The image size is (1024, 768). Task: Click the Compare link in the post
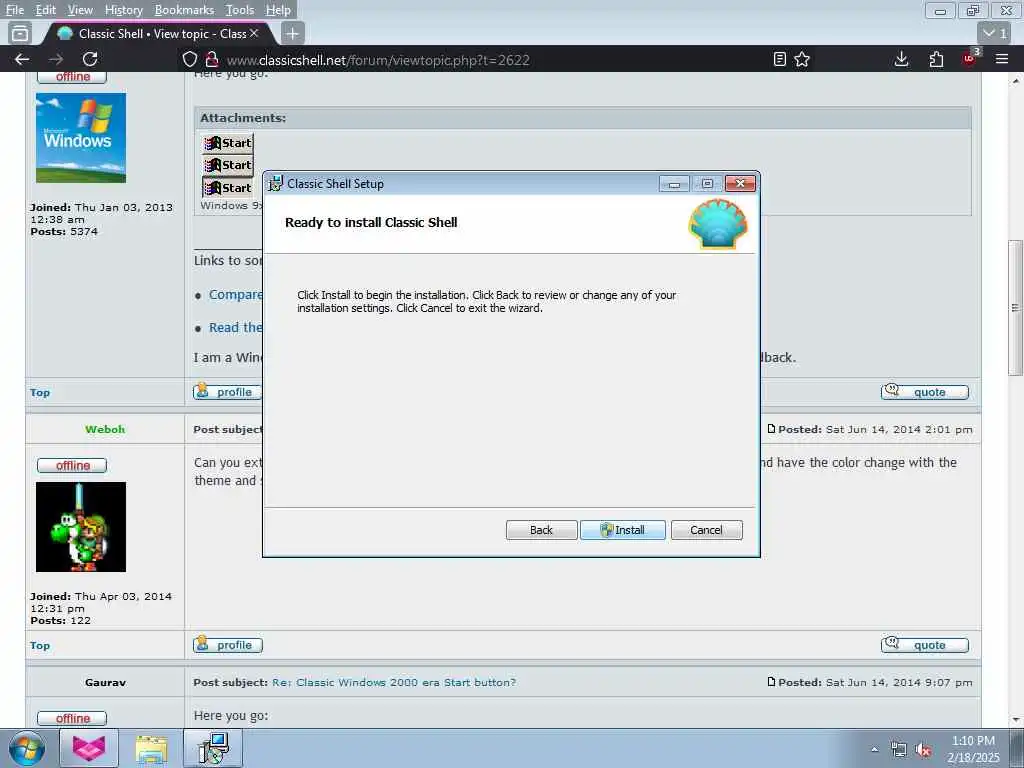click(x=235, y=295)
